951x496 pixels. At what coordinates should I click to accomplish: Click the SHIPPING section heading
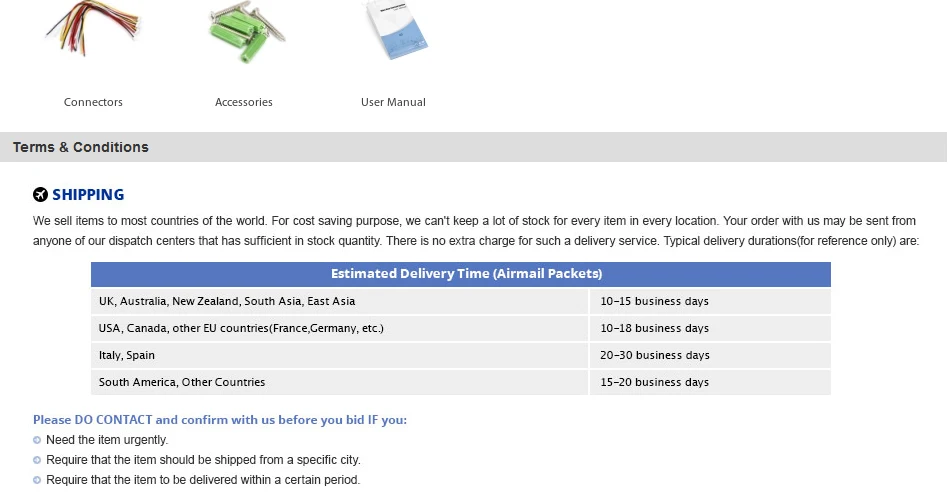tap(88, 195)
